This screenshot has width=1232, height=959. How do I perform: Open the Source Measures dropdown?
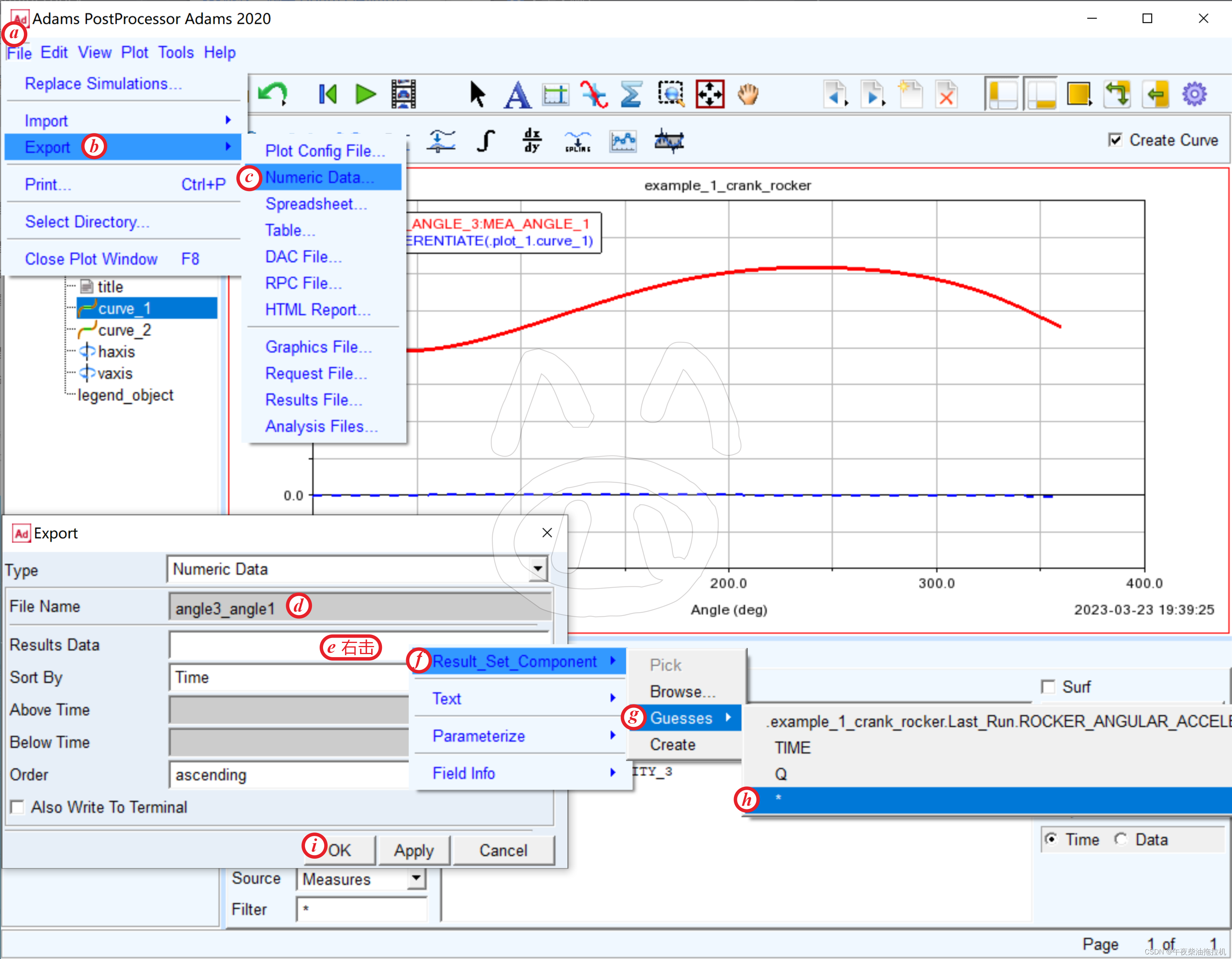(416, 878)
